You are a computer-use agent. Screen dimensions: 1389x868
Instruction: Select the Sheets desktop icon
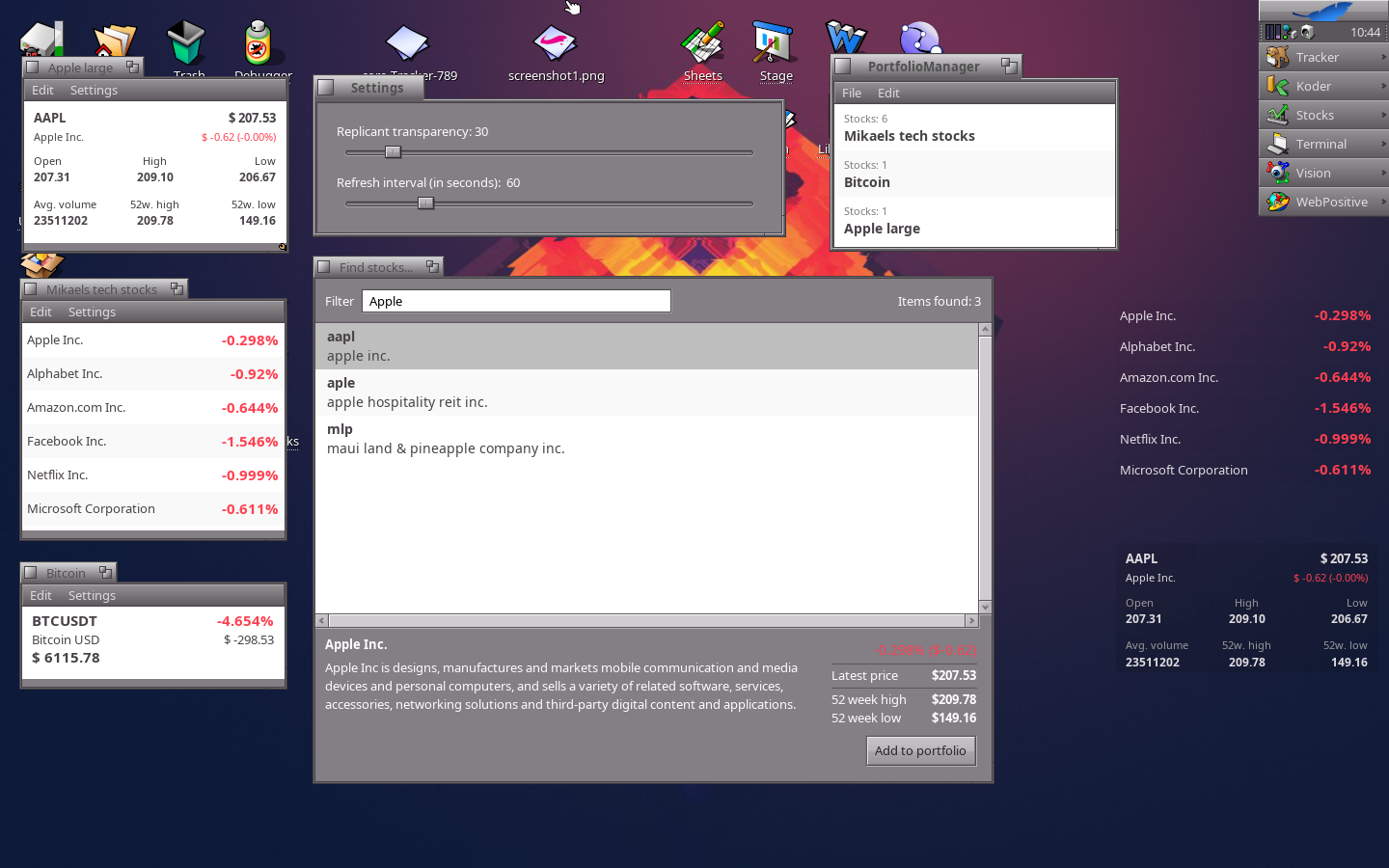click(x=702, y=42)
